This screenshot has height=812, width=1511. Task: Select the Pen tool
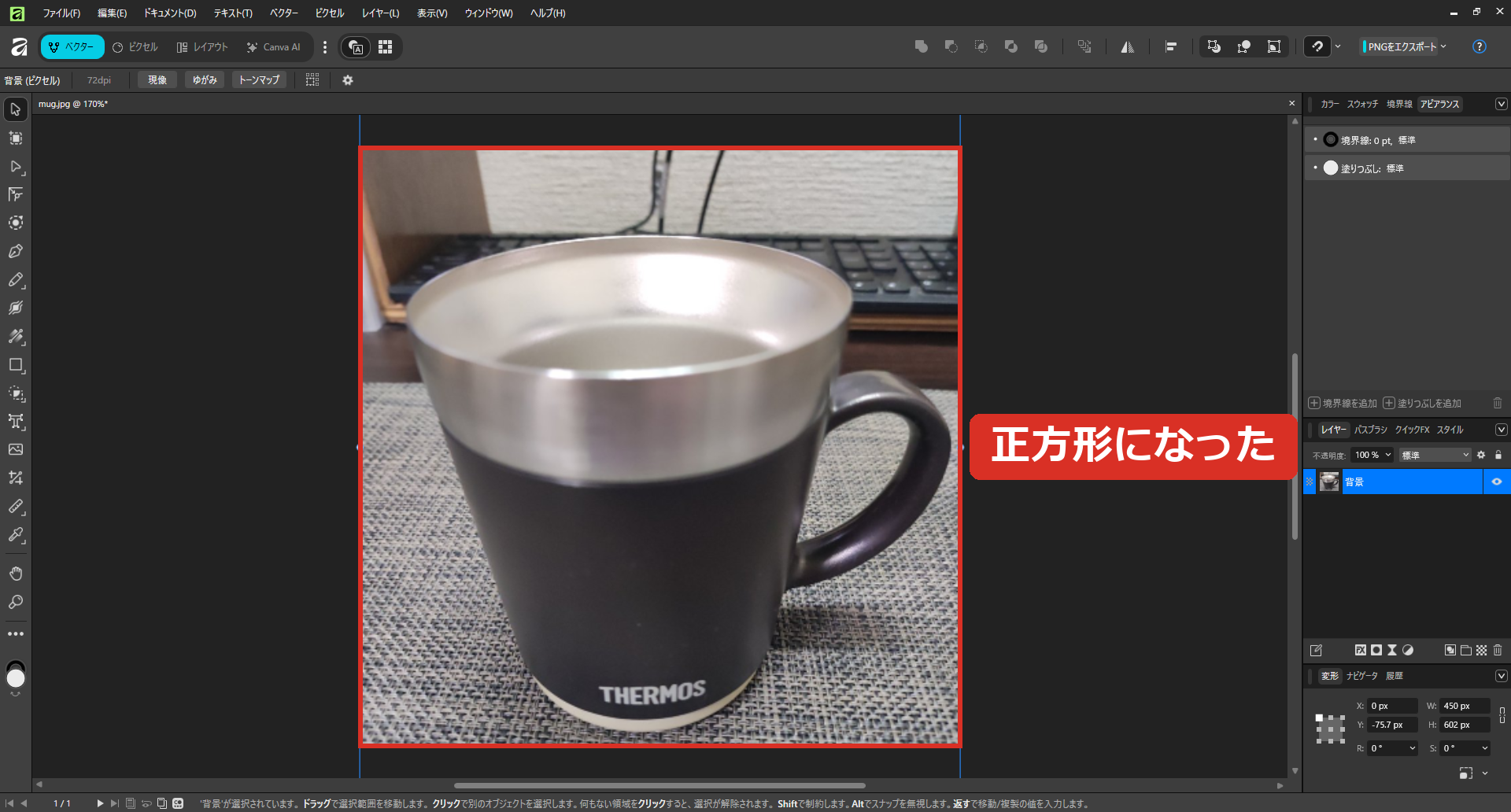pyautogui.click(x=16, y=251)
